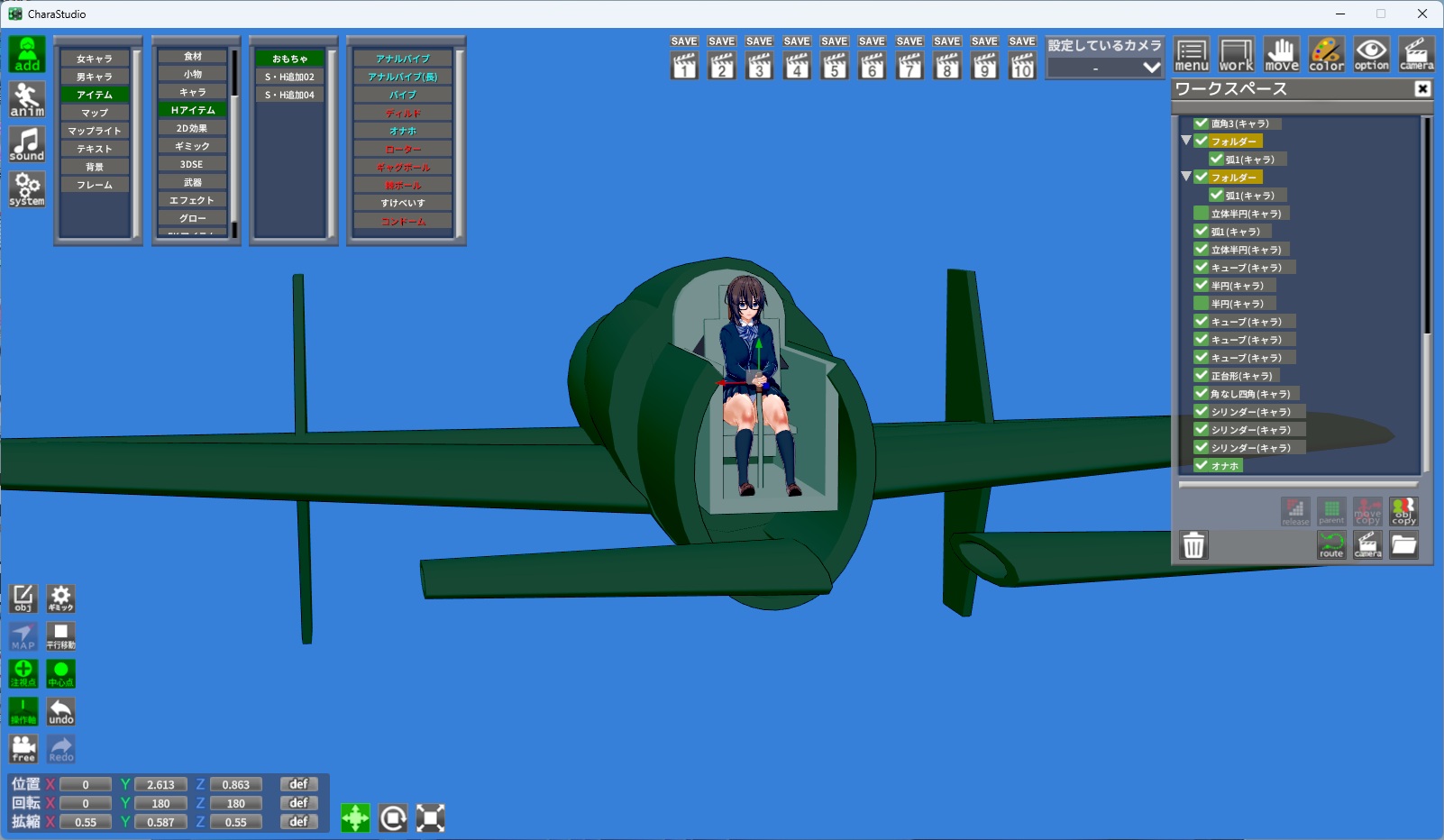The image size is (1444, 840).
Task: Click the workspace list vertical scrollbar
Action: (1427, 225)
